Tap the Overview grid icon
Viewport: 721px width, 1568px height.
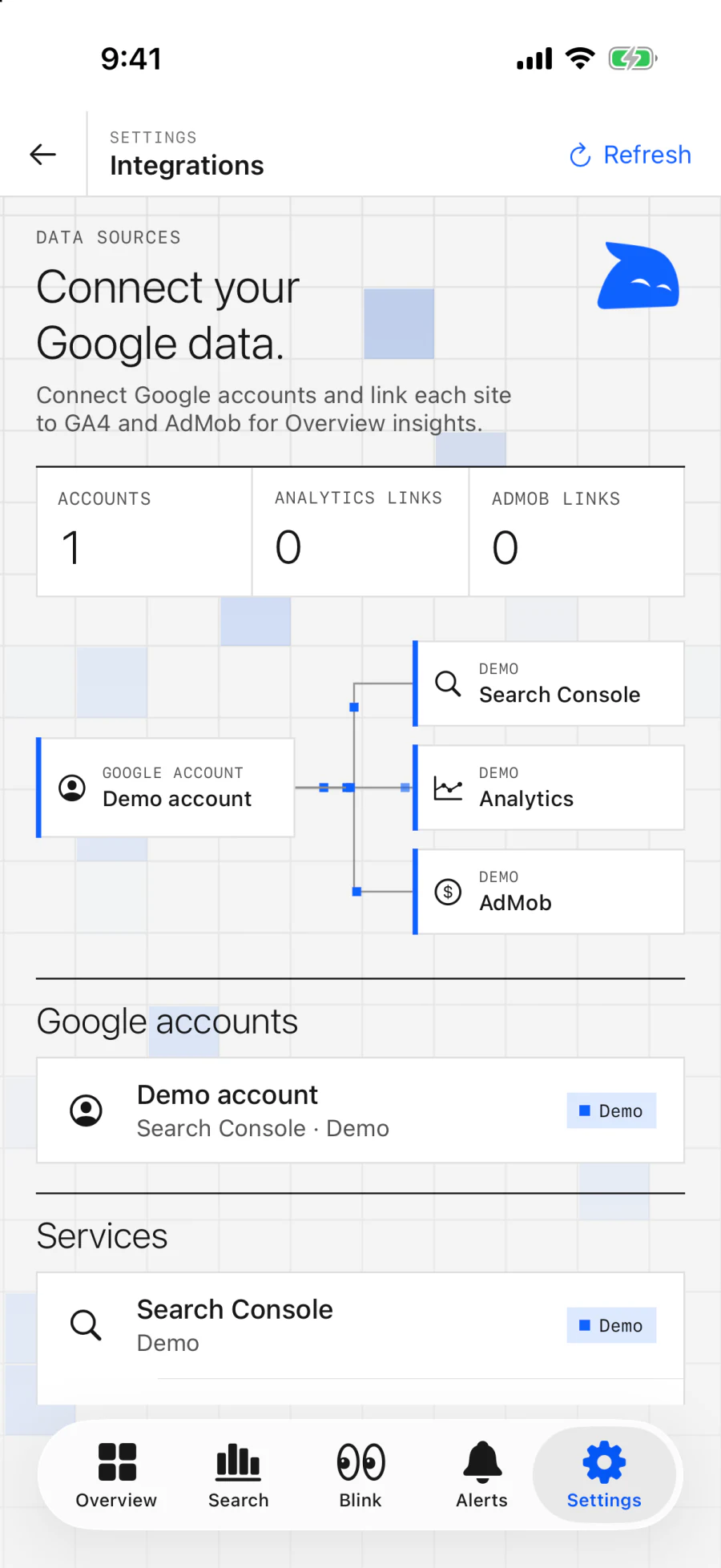tap(117, 1461)
